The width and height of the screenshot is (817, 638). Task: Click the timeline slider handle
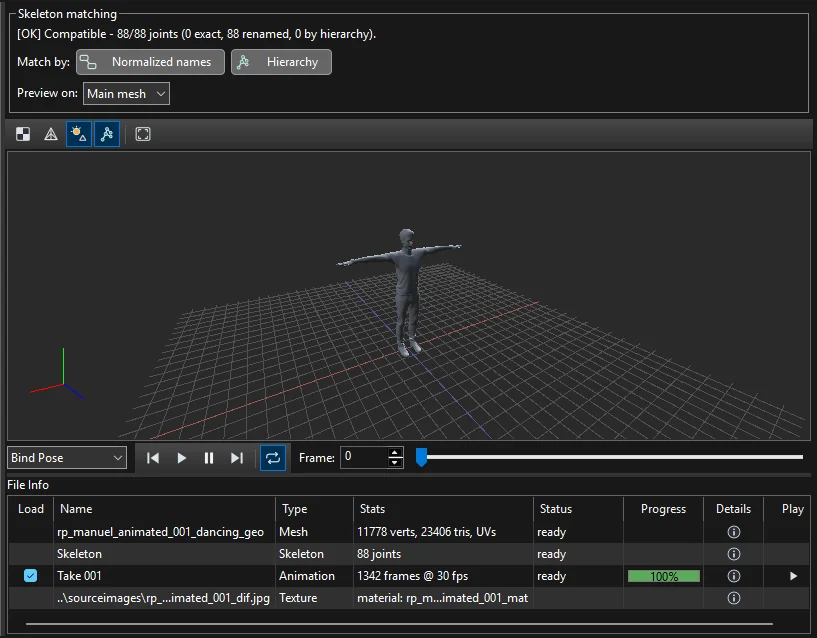pos(422,457)
